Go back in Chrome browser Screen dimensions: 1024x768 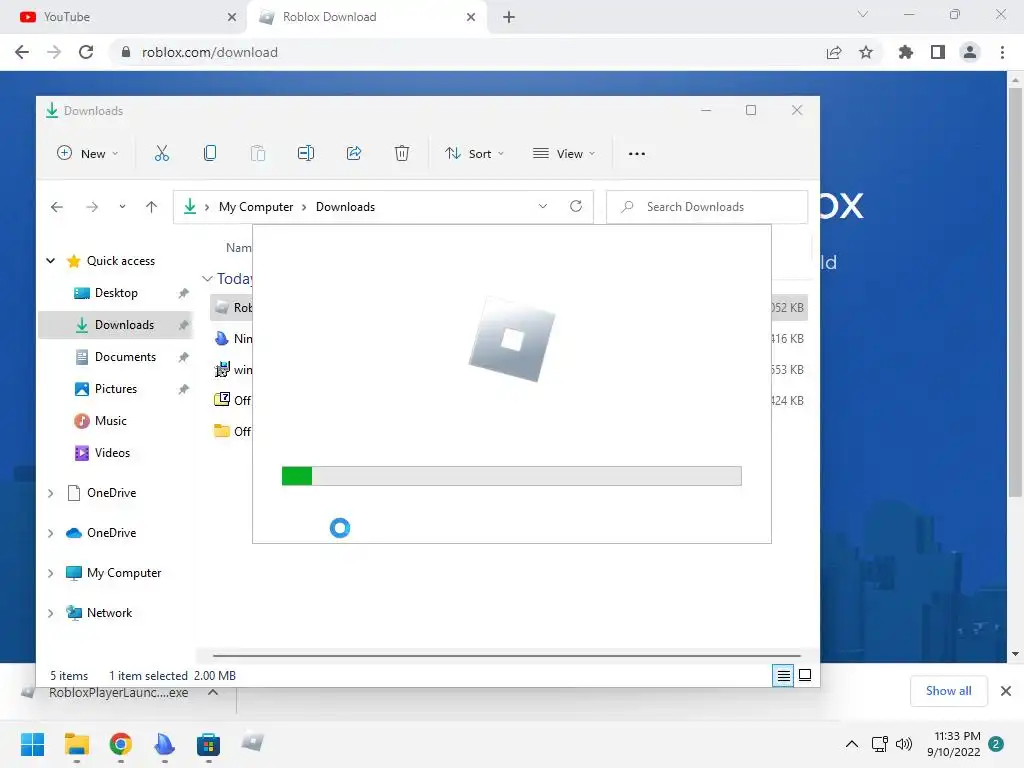click(x=22, y=52)
